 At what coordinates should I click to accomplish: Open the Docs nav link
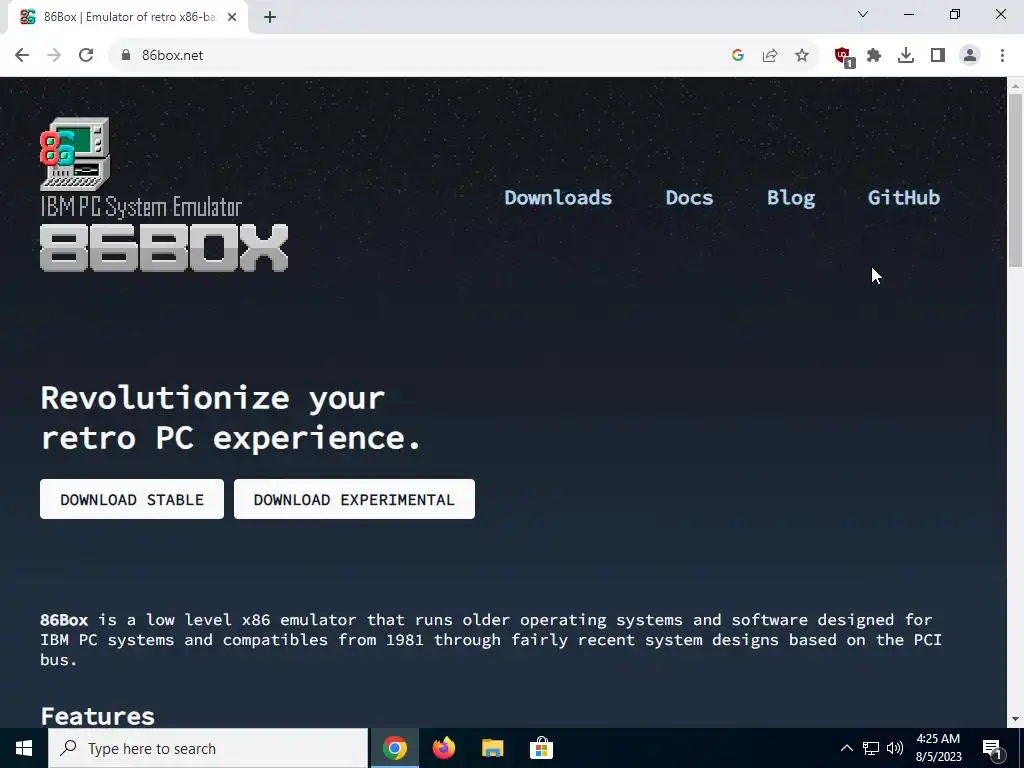(x=689, y=197)
